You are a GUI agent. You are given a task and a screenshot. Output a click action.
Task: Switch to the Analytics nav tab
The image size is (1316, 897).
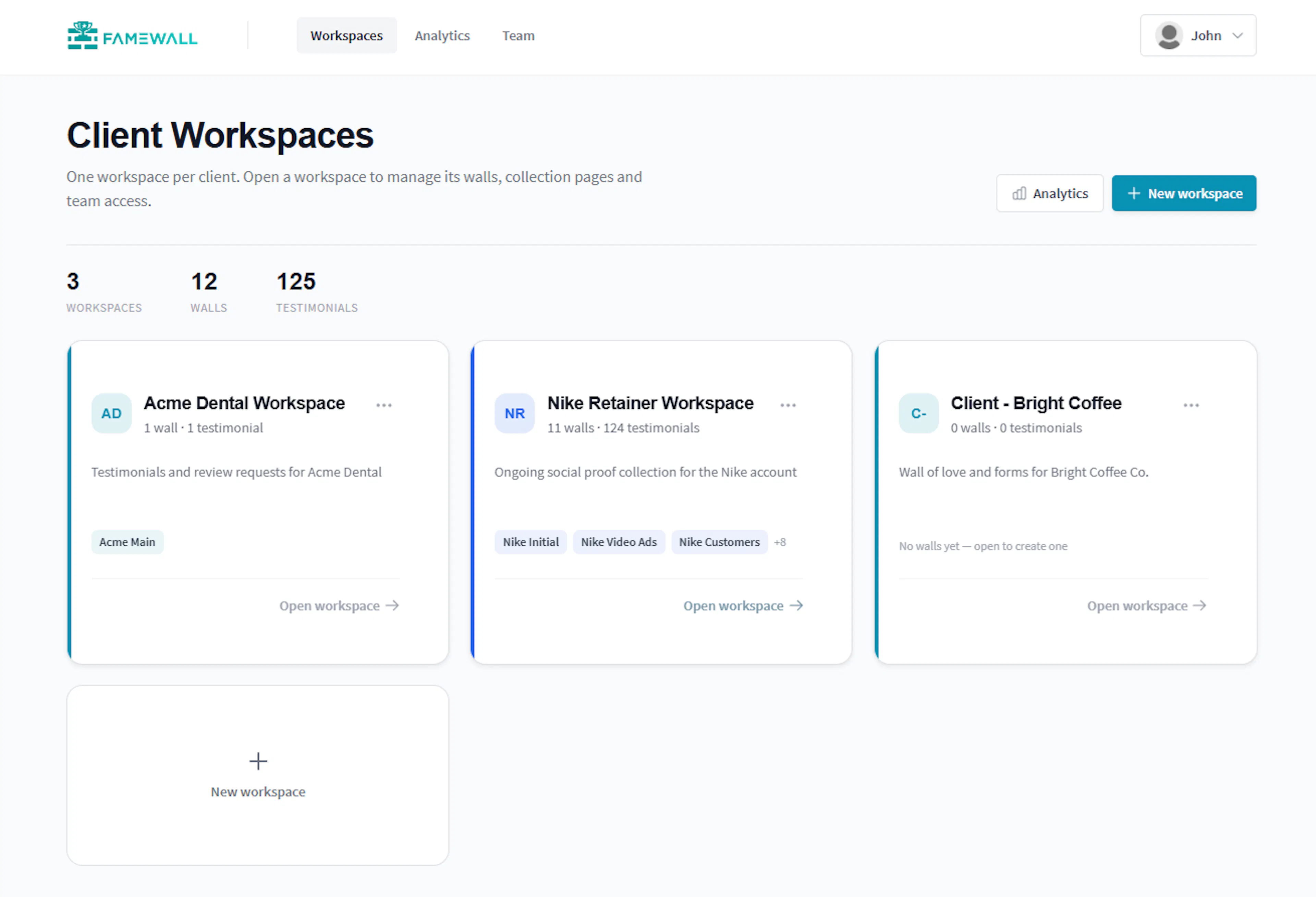coord(442,36)
